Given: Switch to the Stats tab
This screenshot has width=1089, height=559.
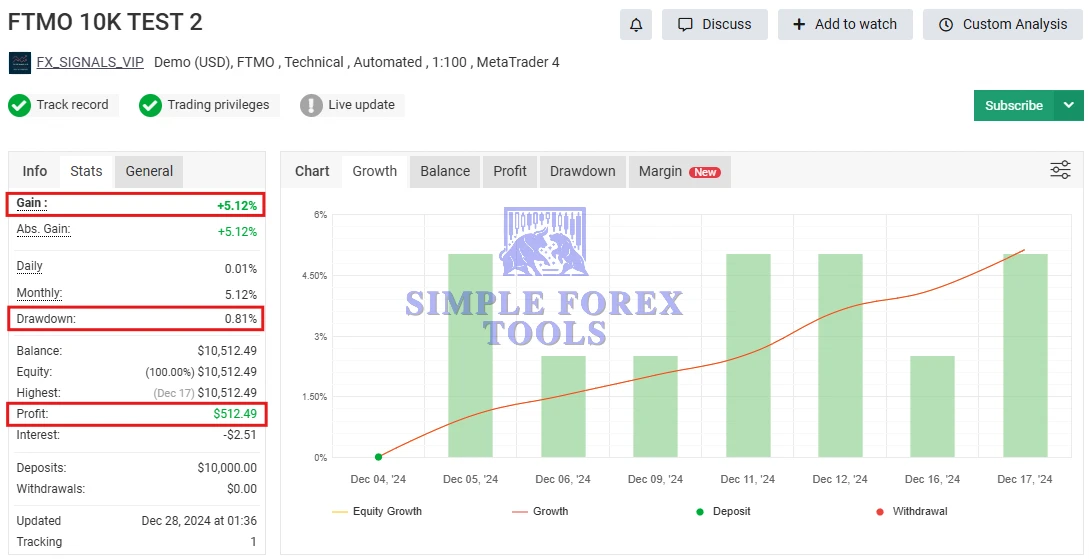Looking at the screenshot, I should tap(86, 171).
